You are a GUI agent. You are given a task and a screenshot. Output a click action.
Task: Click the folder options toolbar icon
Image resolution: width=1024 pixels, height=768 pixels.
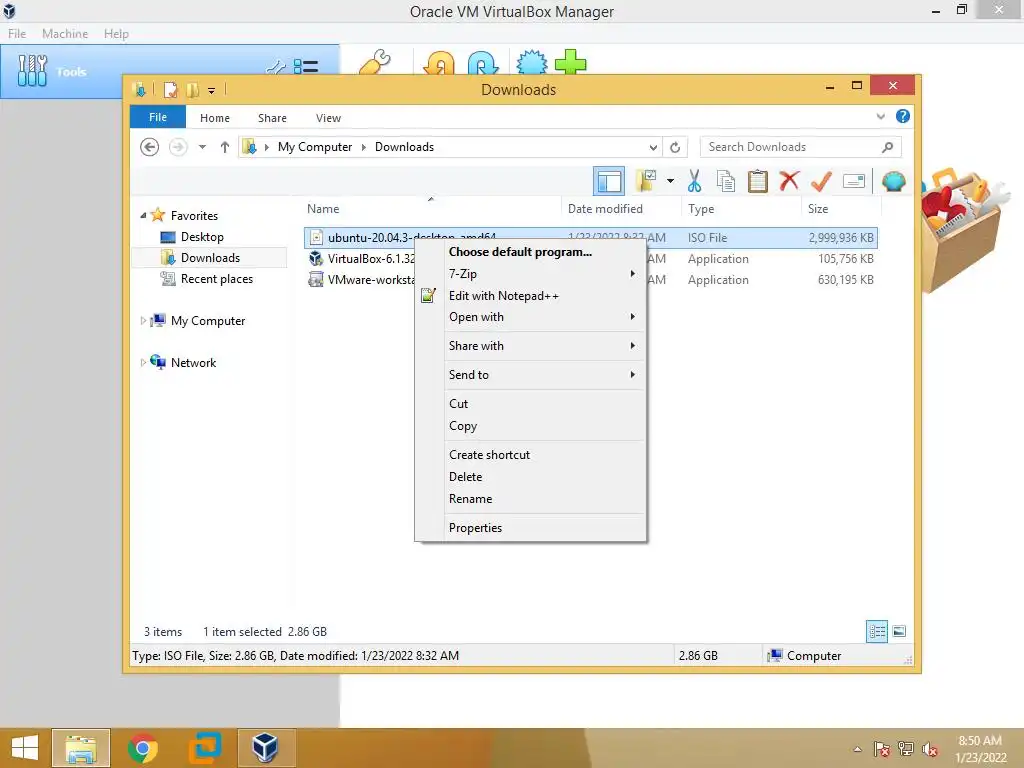coord(645,181)
